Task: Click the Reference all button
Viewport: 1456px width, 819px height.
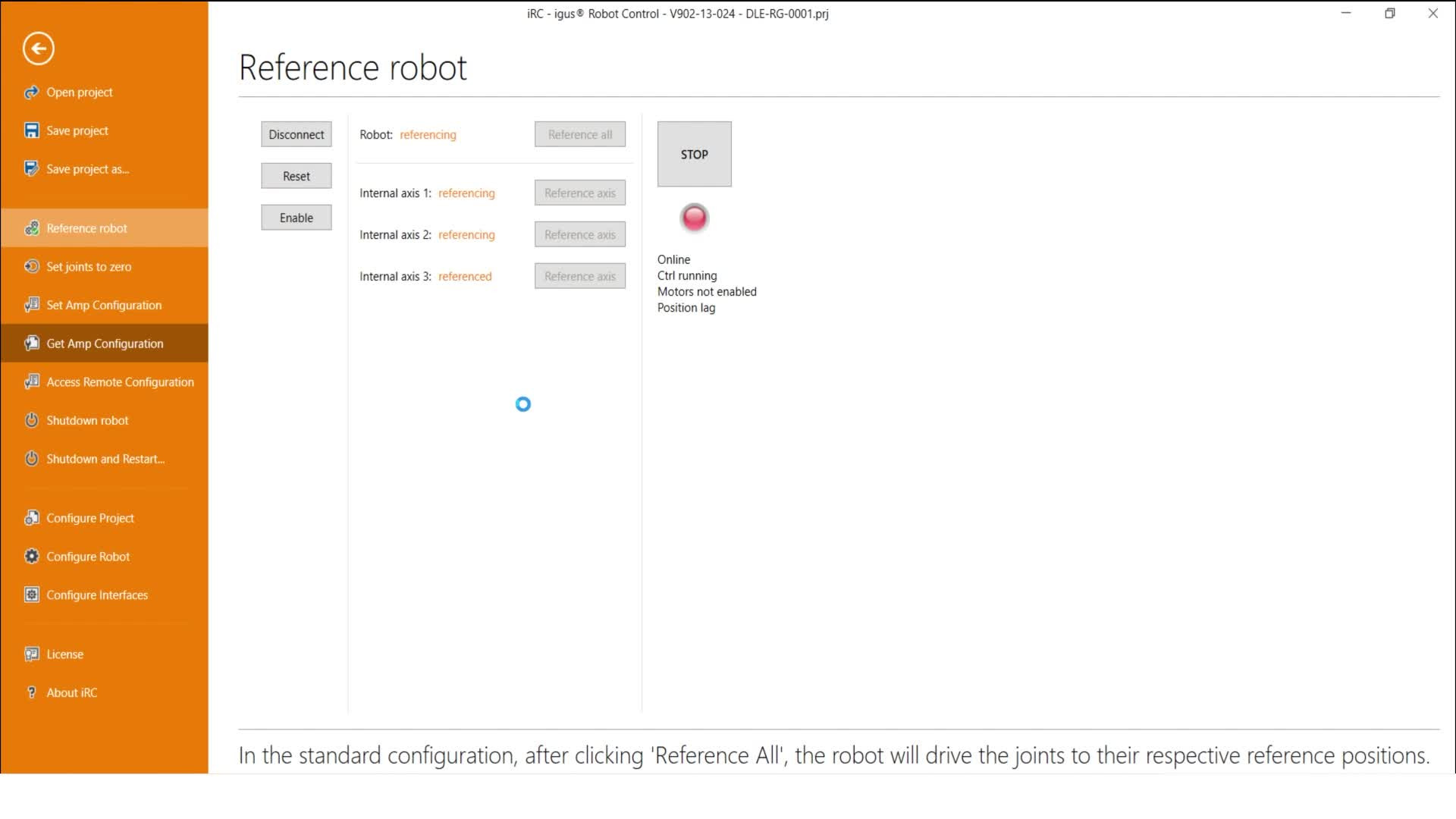Action: [580, 134]
